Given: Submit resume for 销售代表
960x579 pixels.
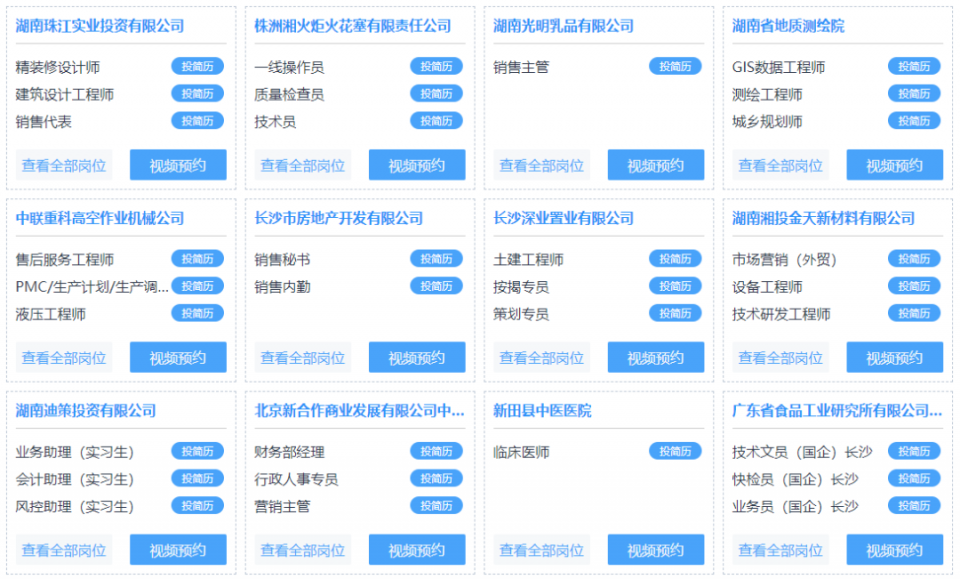Looking at the screenshot, I should (x=197, y=121).
